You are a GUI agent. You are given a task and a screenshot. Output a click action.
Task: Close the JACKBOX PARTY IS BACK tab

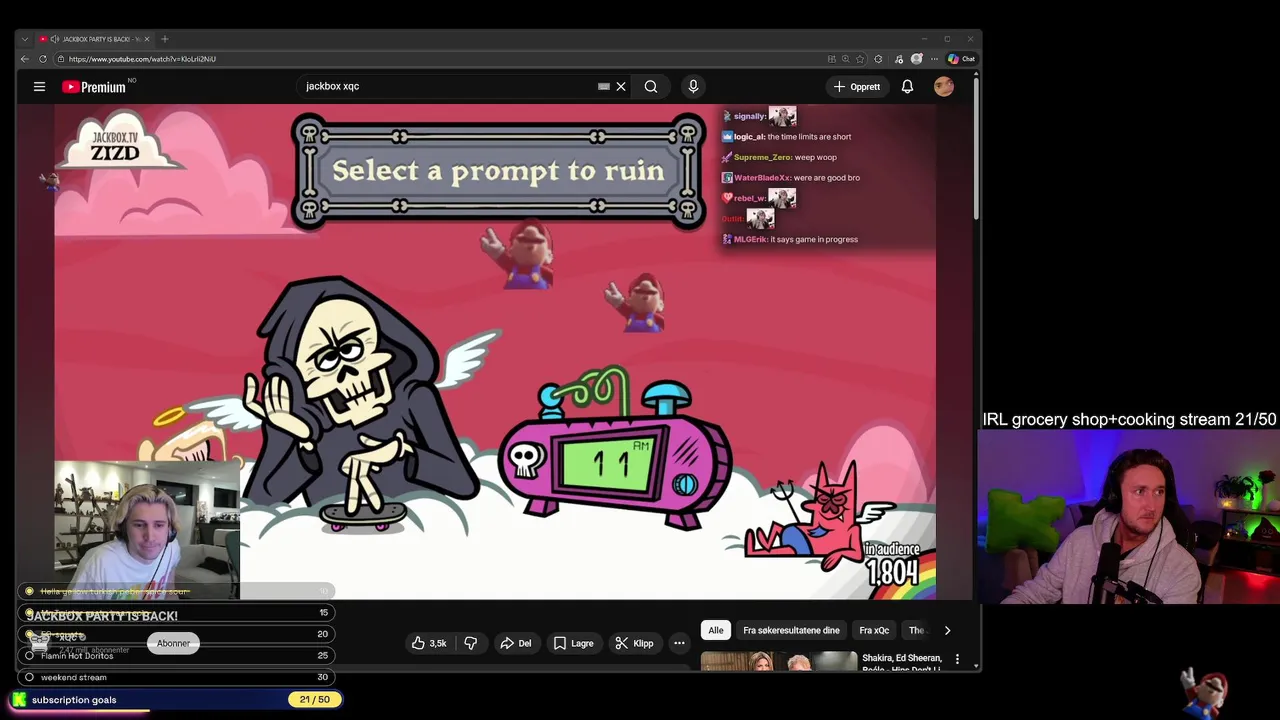point(147,39)
